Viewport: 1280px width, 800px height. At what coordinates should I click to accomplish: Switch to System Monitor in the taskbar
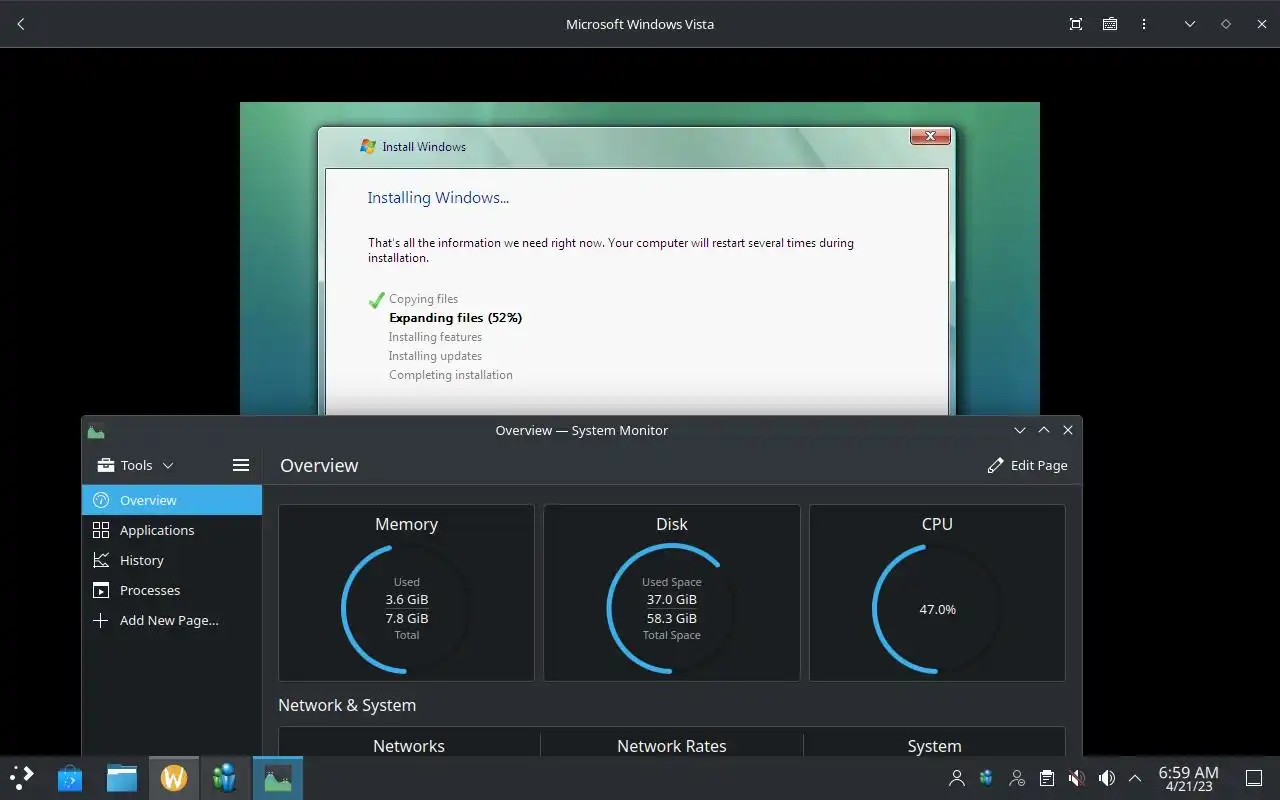(277, 777)
